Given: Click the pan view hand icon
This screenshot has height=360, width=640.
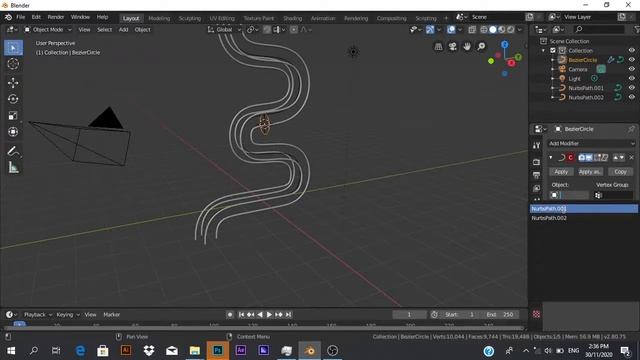Looking at the screenshot, I should tap(467, 47).
